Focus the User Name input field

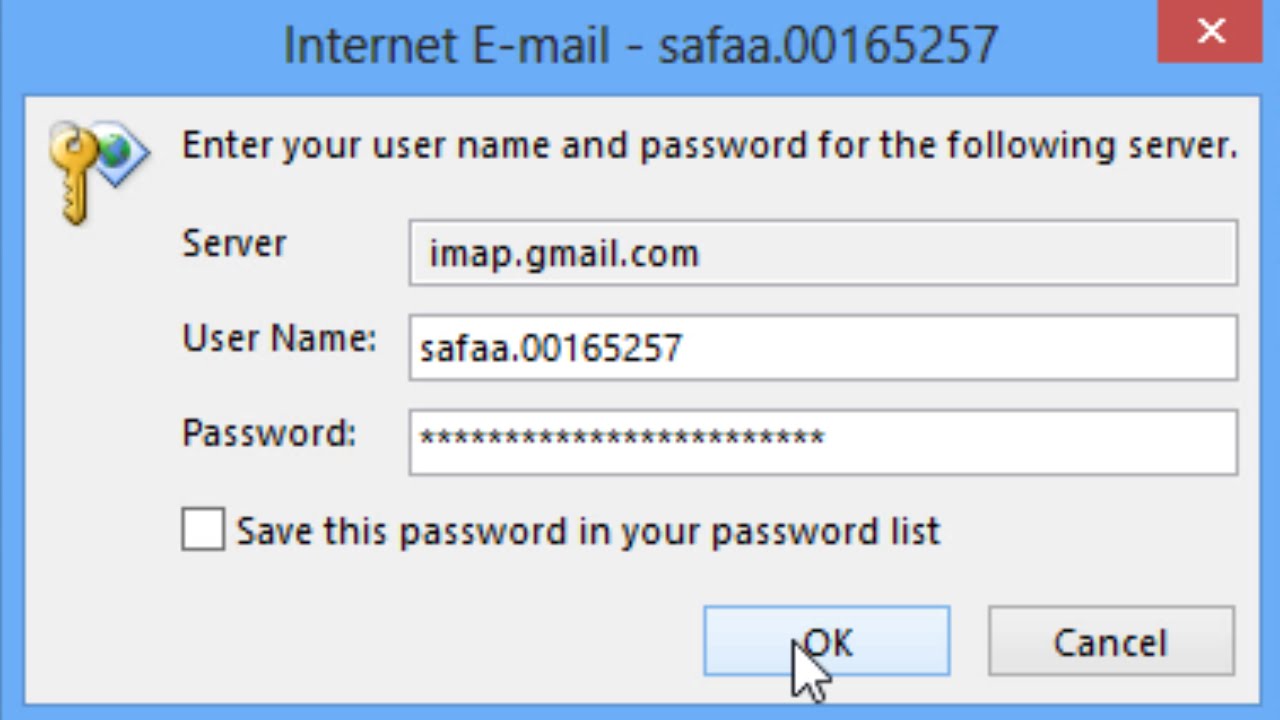tap(822, 348)
